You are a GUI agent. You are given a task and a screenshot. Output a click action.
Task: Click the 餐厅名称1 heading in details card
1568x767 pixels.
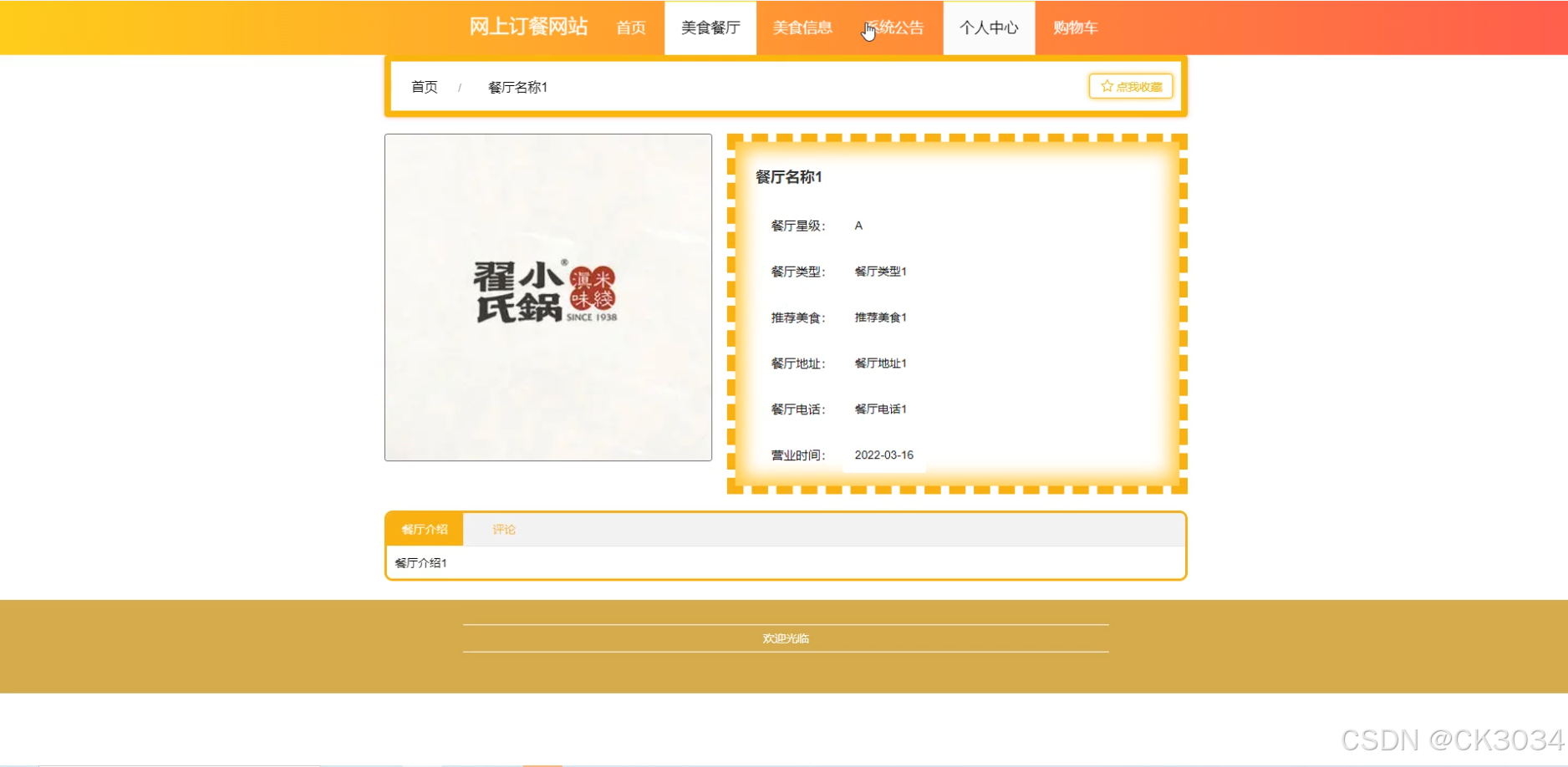coord(789,177)
